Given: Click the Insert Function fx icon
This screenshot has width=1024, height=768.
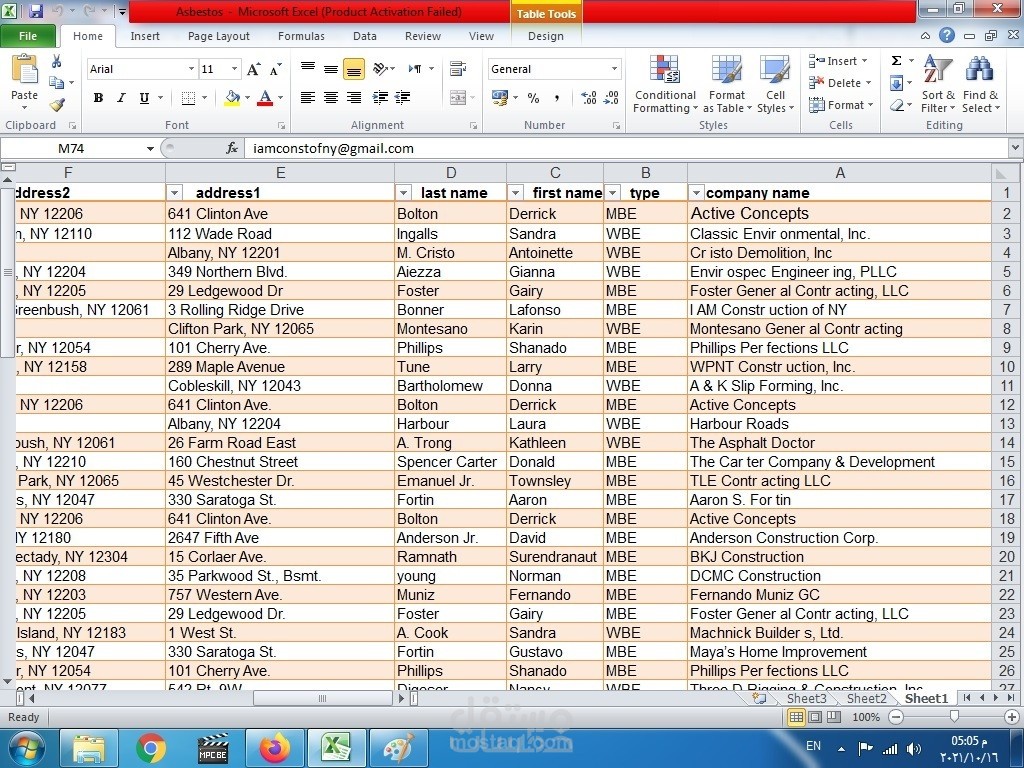Looking at the screenshot, I should pyautogui.click(x=232, y=148).
